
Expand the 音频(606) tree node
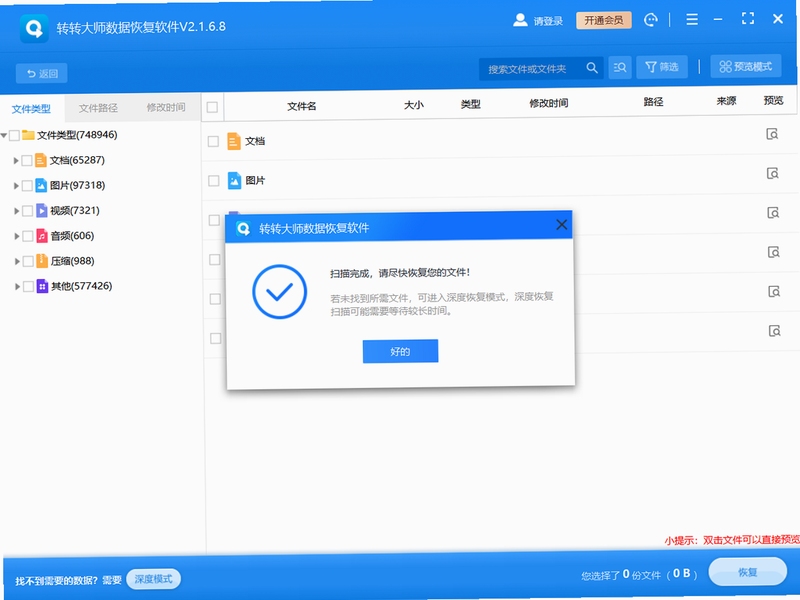tap(17, 236)
